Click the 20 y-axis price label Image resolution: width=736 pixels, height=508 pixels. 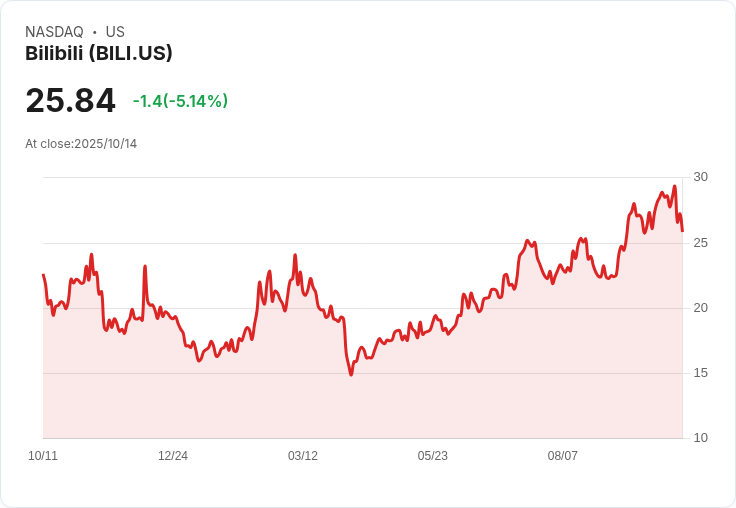click(x=700, y=308)
